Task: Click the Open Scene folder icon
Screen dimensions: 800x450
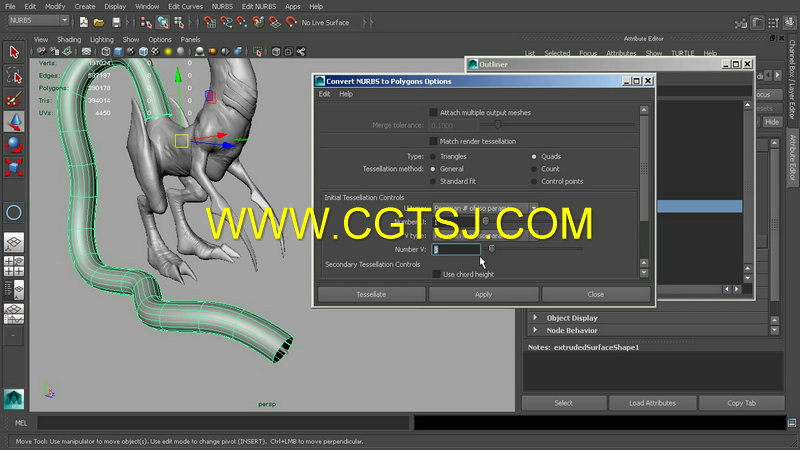Action: [99, 22]
